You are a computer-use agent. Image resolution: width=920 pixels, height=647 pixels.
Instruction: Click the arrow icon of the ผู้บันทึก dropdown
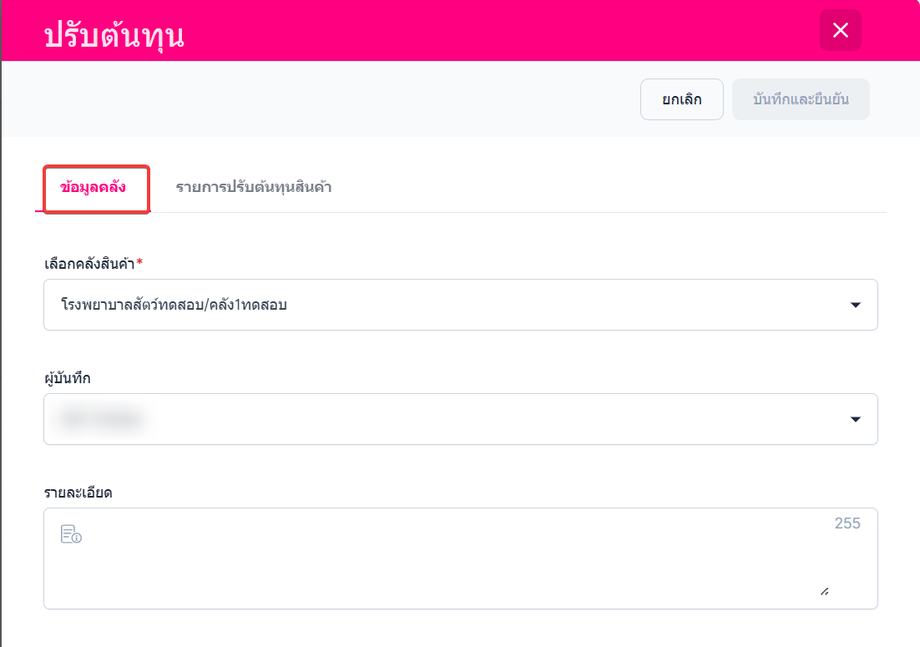(855, 419)
